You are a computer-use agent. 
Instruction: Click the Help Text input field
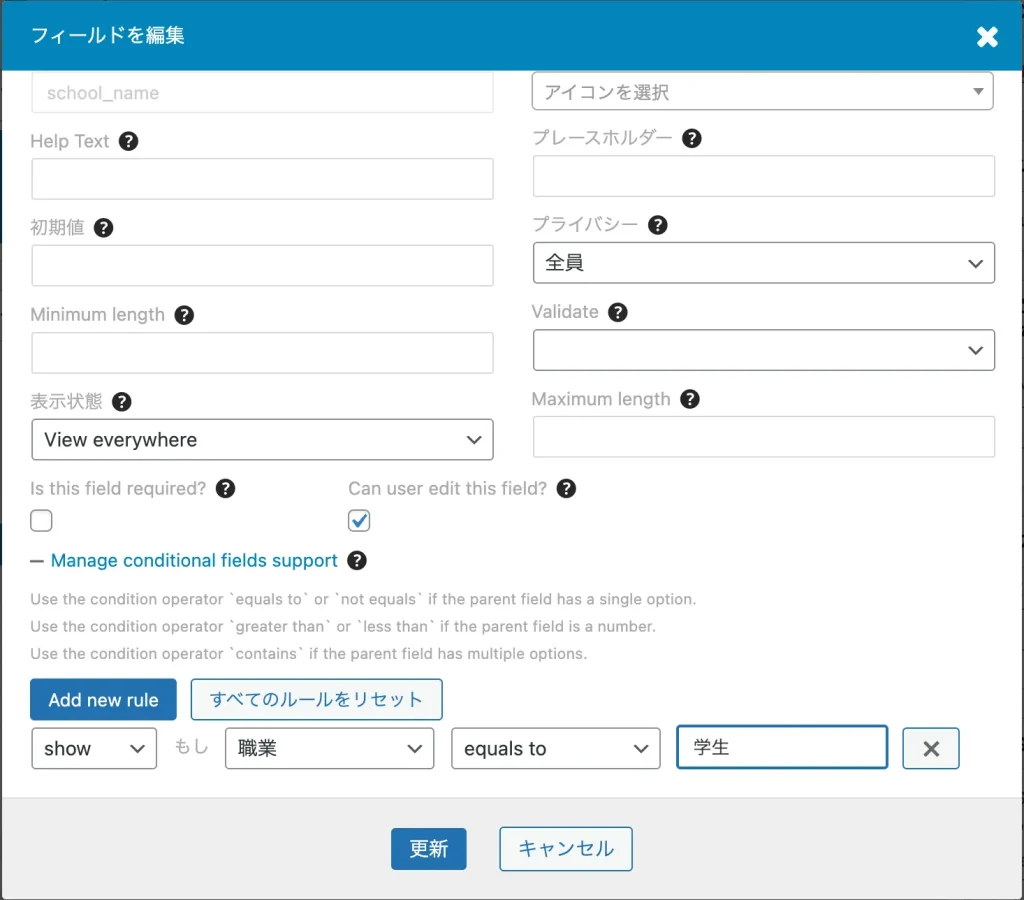(x=262, y=179)
